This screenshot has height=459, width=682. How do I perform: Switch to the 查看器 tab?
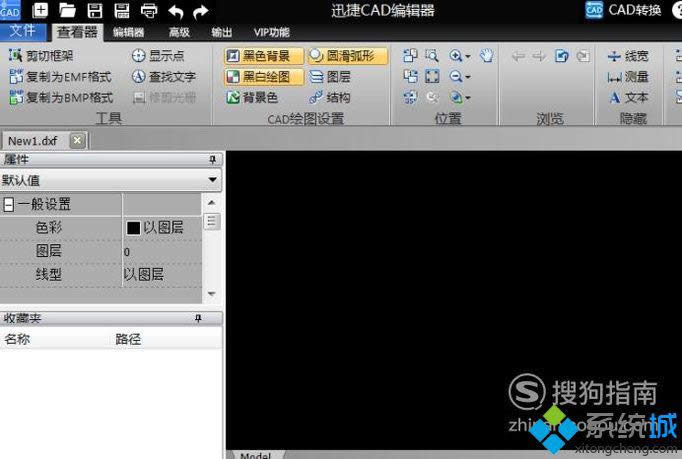(77, 32)
